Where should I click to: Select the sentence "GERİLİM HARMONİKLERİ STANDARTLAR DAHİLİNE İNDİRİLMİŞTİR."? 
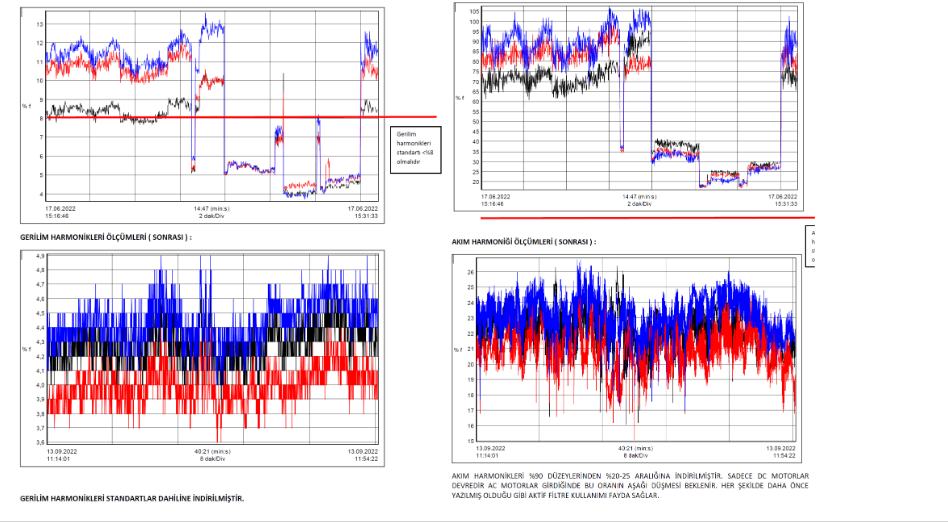tap(132, 499)
